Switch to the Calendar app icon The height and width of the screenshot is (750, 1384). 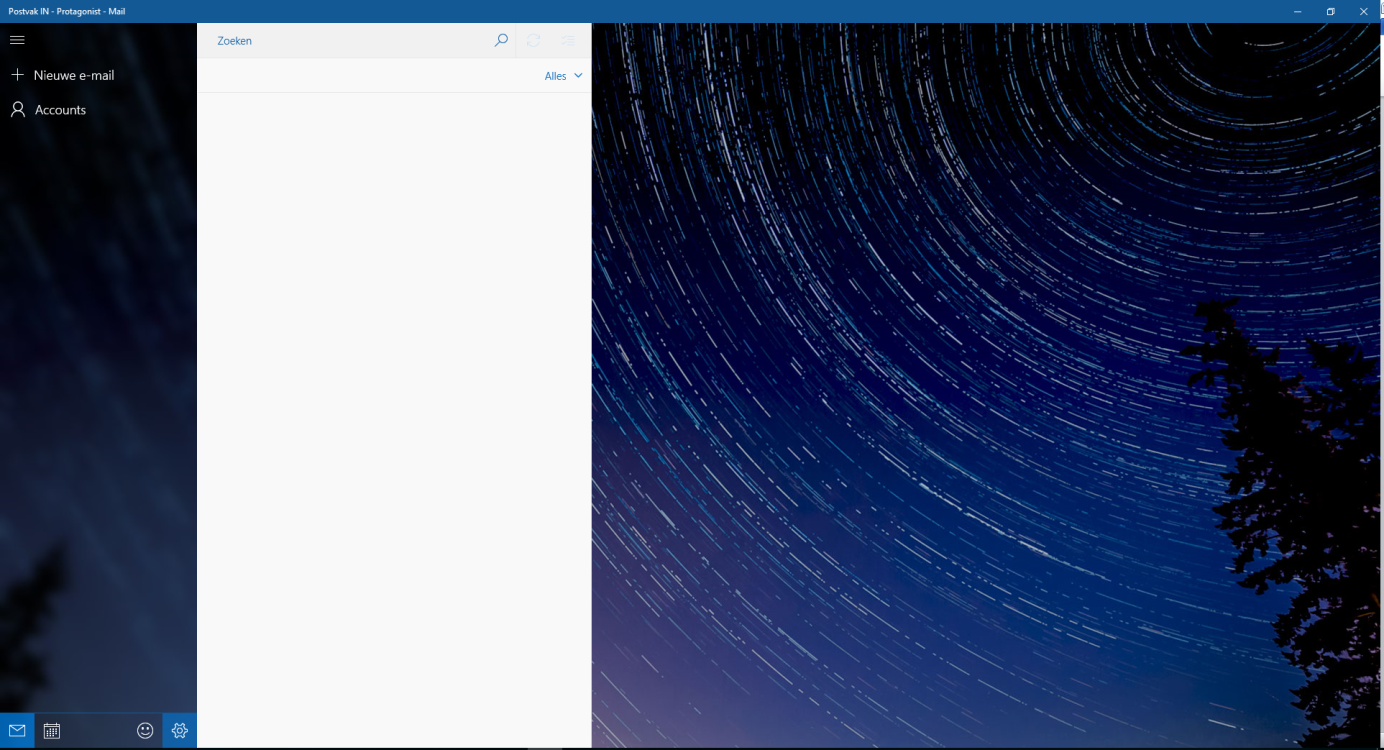[x=52, y=731]
